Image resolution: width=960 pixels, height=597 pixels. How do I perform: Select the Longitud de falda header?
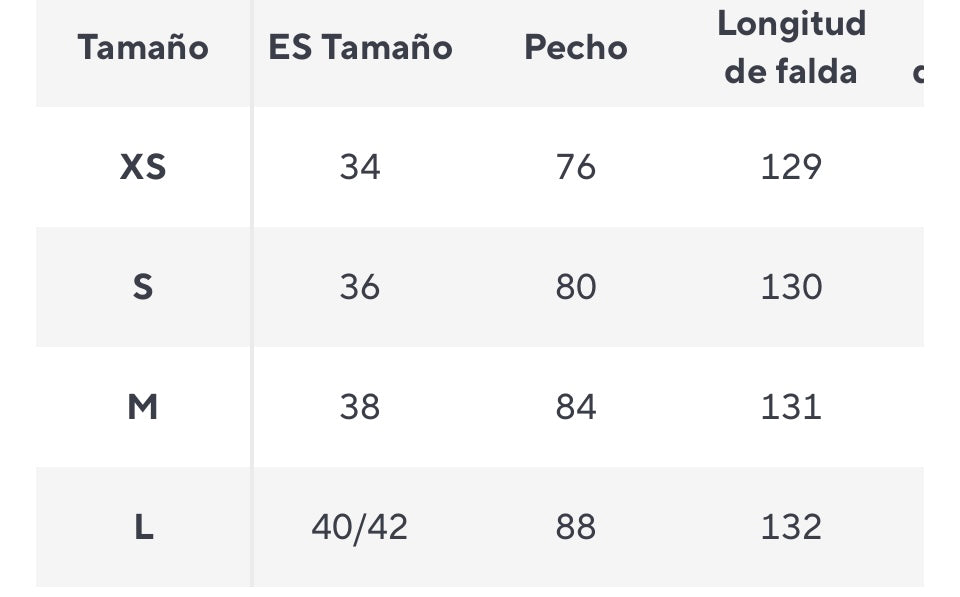pyautogui.click(x=791, y=47)
